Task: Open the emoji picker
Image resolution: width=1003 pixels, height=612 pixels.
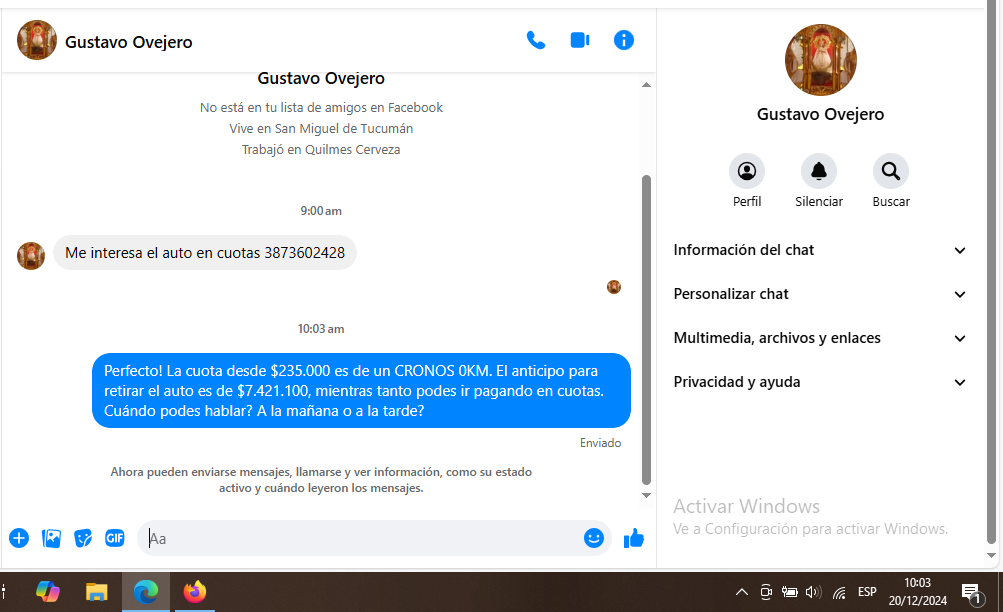Action: 594,538
